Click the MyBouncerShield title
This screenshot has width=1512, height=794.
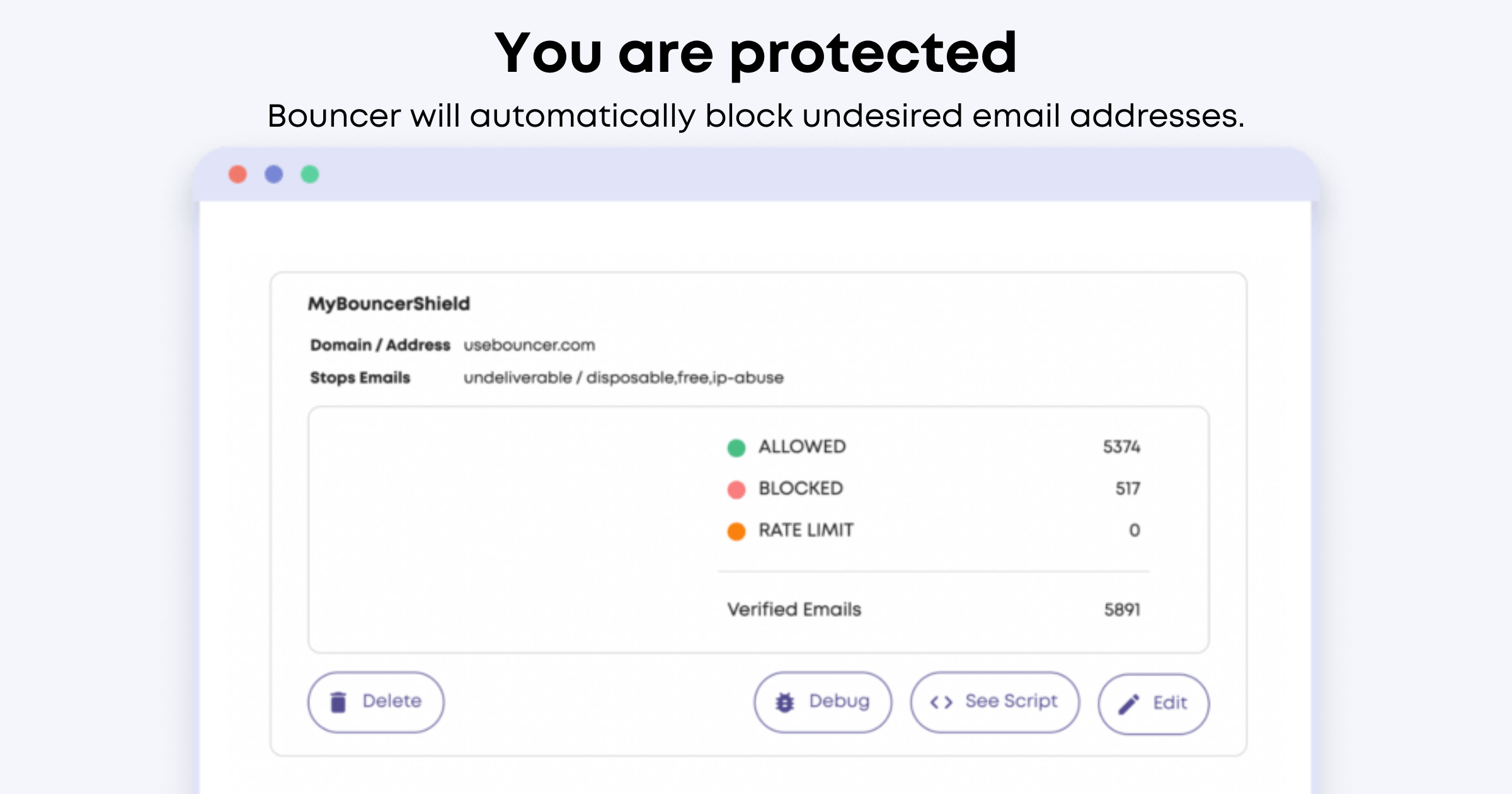click(x=389, y=304)
